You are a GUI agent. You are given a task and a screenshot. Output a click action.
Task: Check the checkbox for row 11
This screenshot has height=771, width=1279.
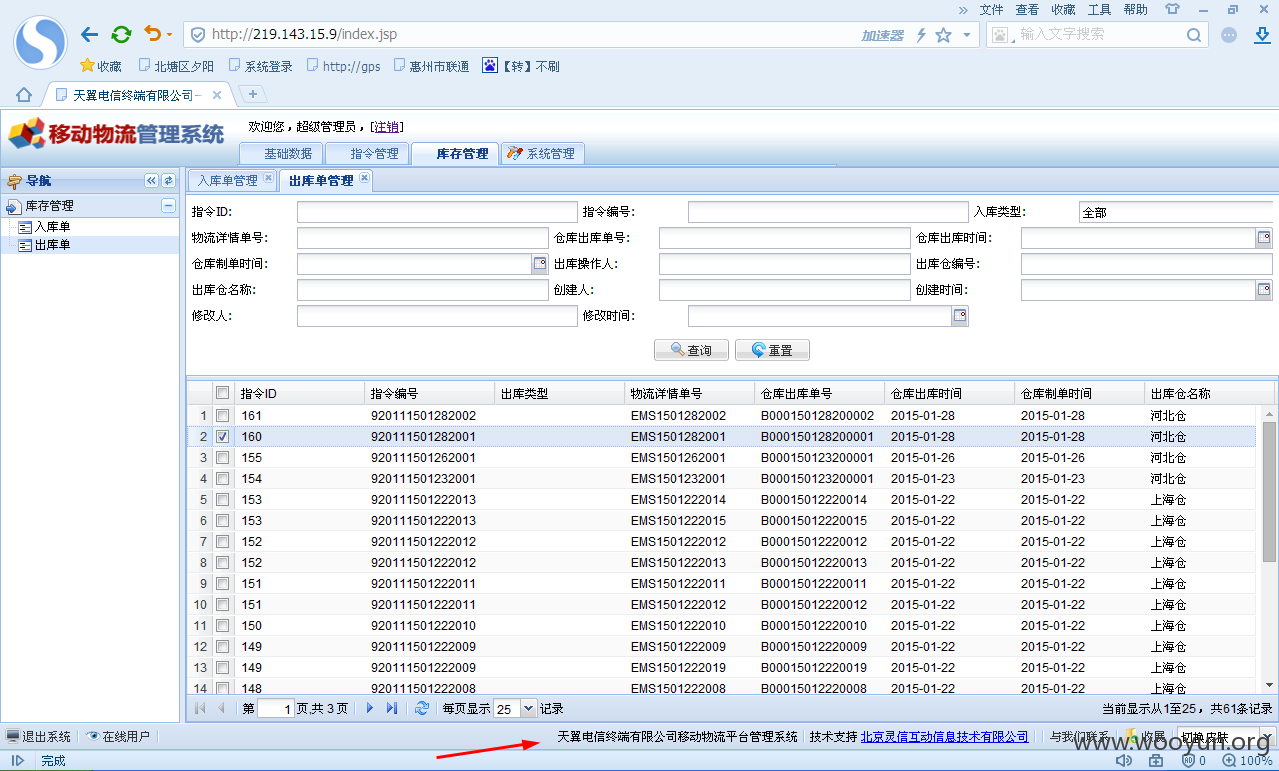point(223,625)
